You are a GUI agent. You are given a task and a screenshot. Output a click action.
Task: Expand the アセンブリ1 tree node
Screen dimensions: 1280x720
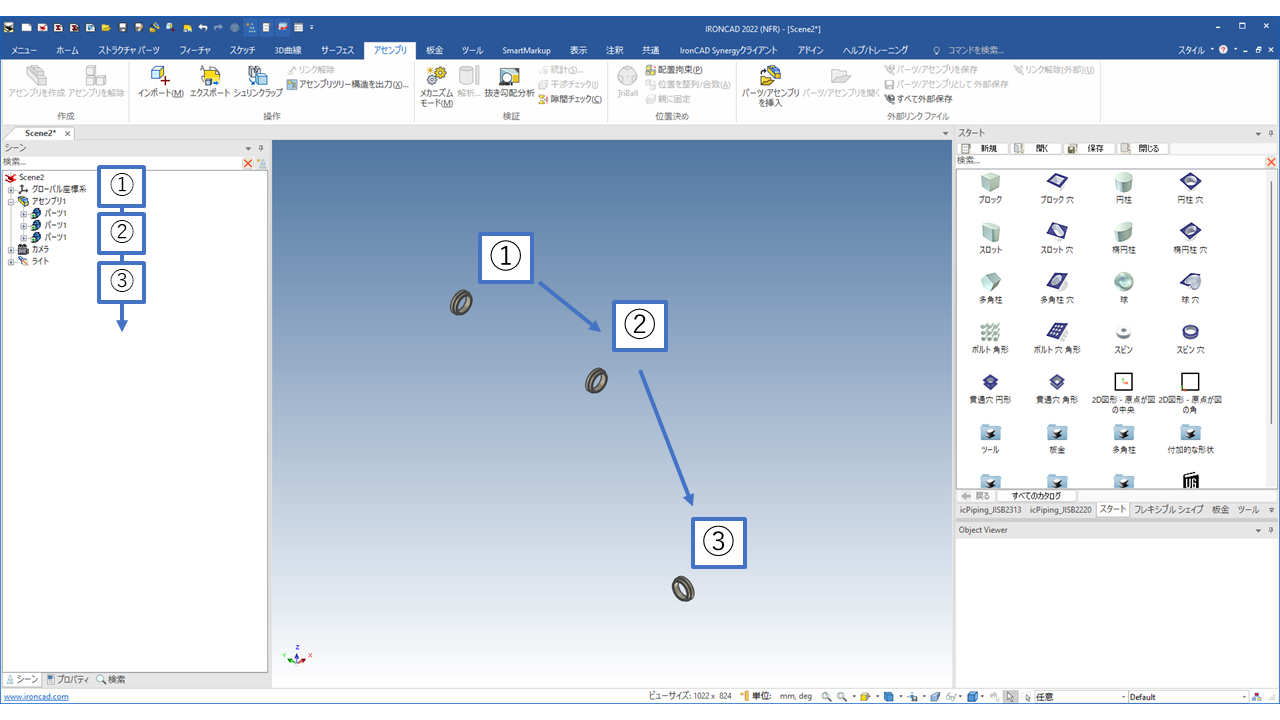pos(10,201)
